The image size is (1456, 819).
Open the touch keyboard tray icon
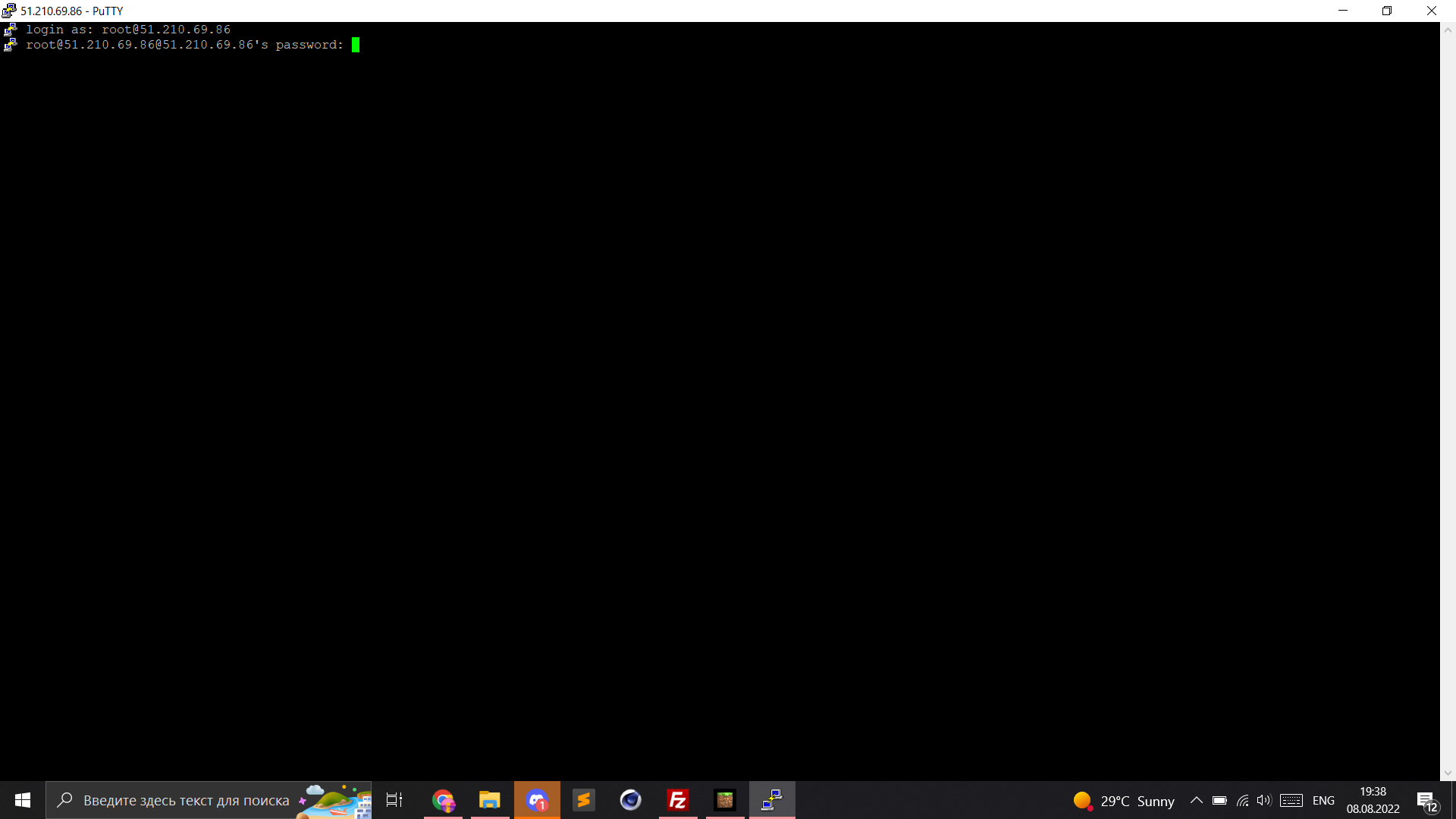(x=1291, y=800)
